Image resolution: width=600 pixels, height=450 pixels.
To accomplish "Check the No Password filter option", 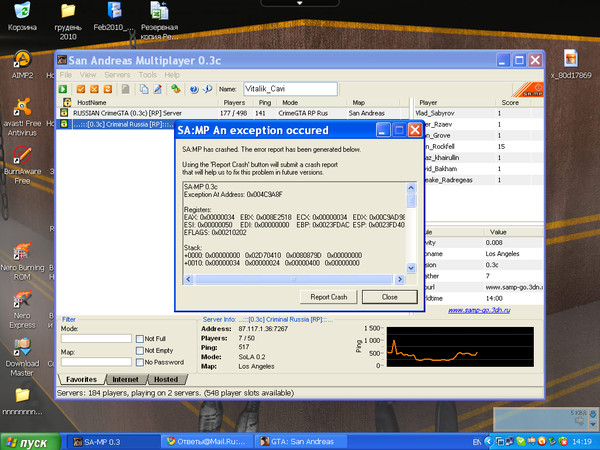I will (x=140, y=363).
